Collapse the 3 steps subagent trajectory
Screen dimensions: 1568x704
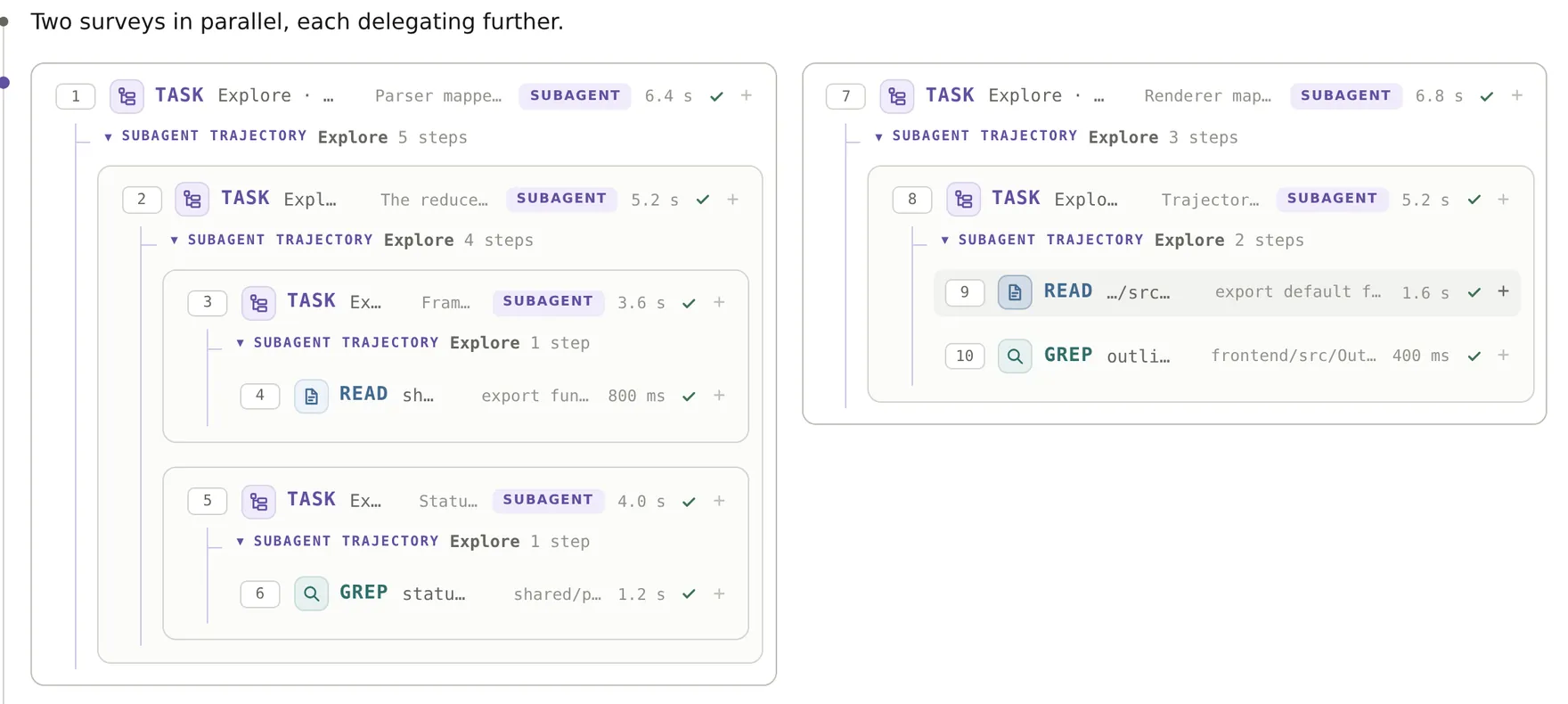point(878,137)
